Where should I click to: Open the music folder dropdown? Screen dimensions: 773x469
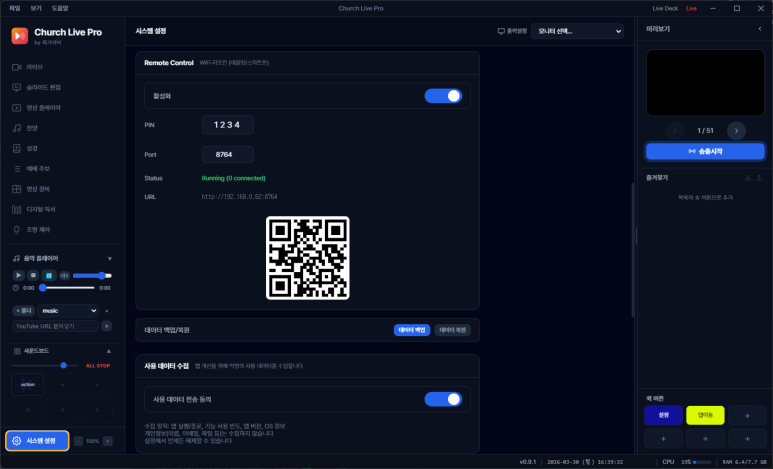[x=68, y=311]
